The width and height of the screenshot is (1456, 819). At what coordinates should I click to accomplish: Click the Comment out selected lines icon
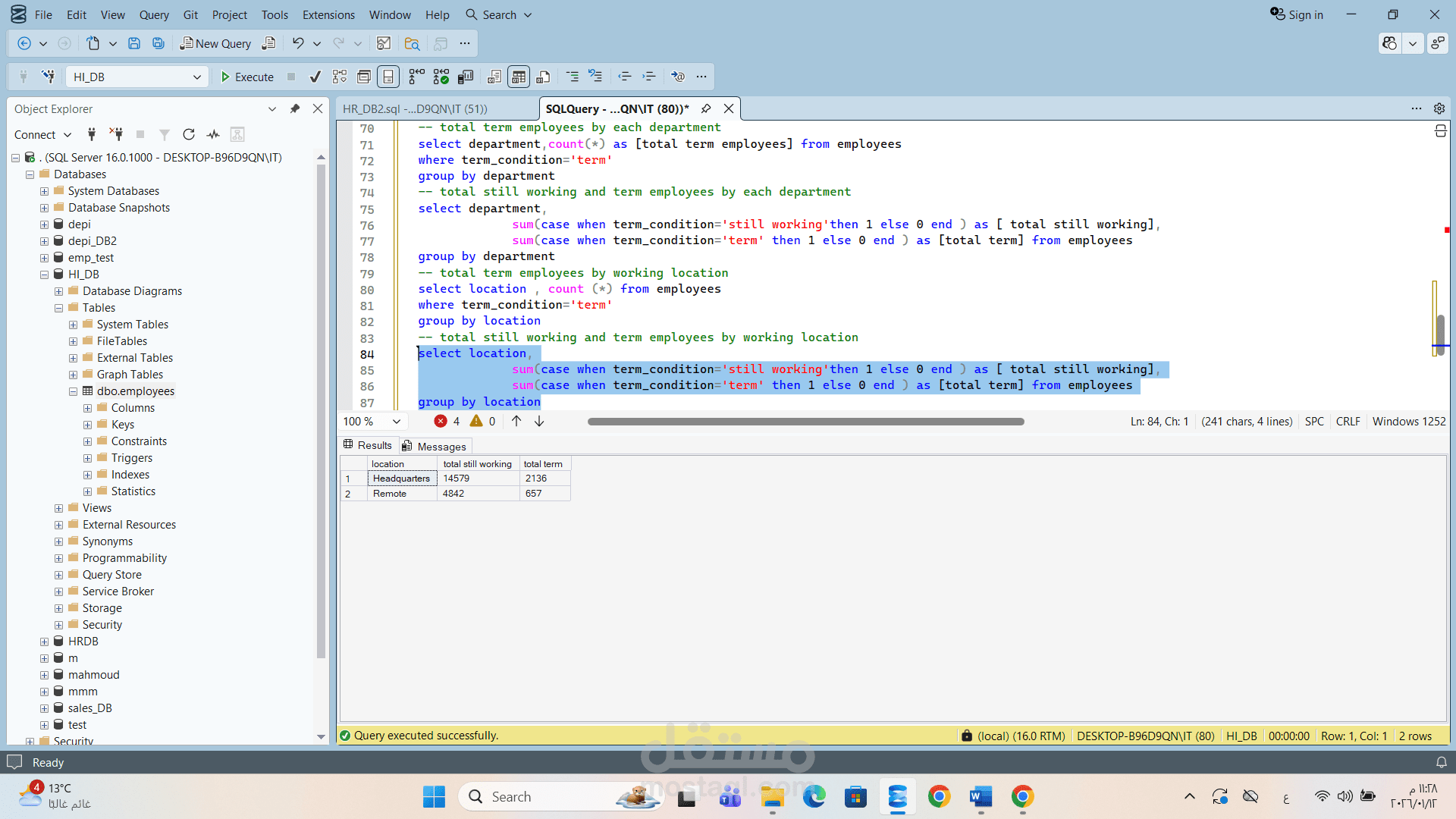pyautogui.click(x=573, y=77)
